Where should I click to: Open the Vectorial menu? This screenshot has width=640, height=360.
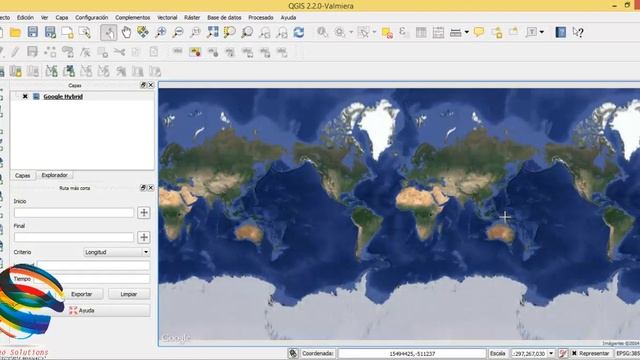coord(167,18)
